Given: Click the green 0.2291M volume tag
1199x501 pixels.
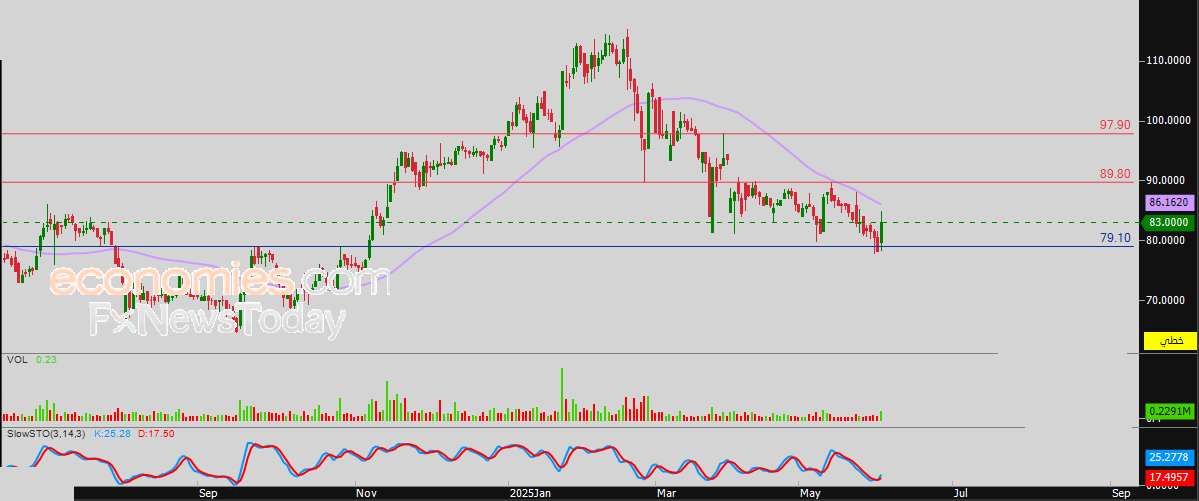Looking at the screenshot, I should click(x=1170, y=412).
